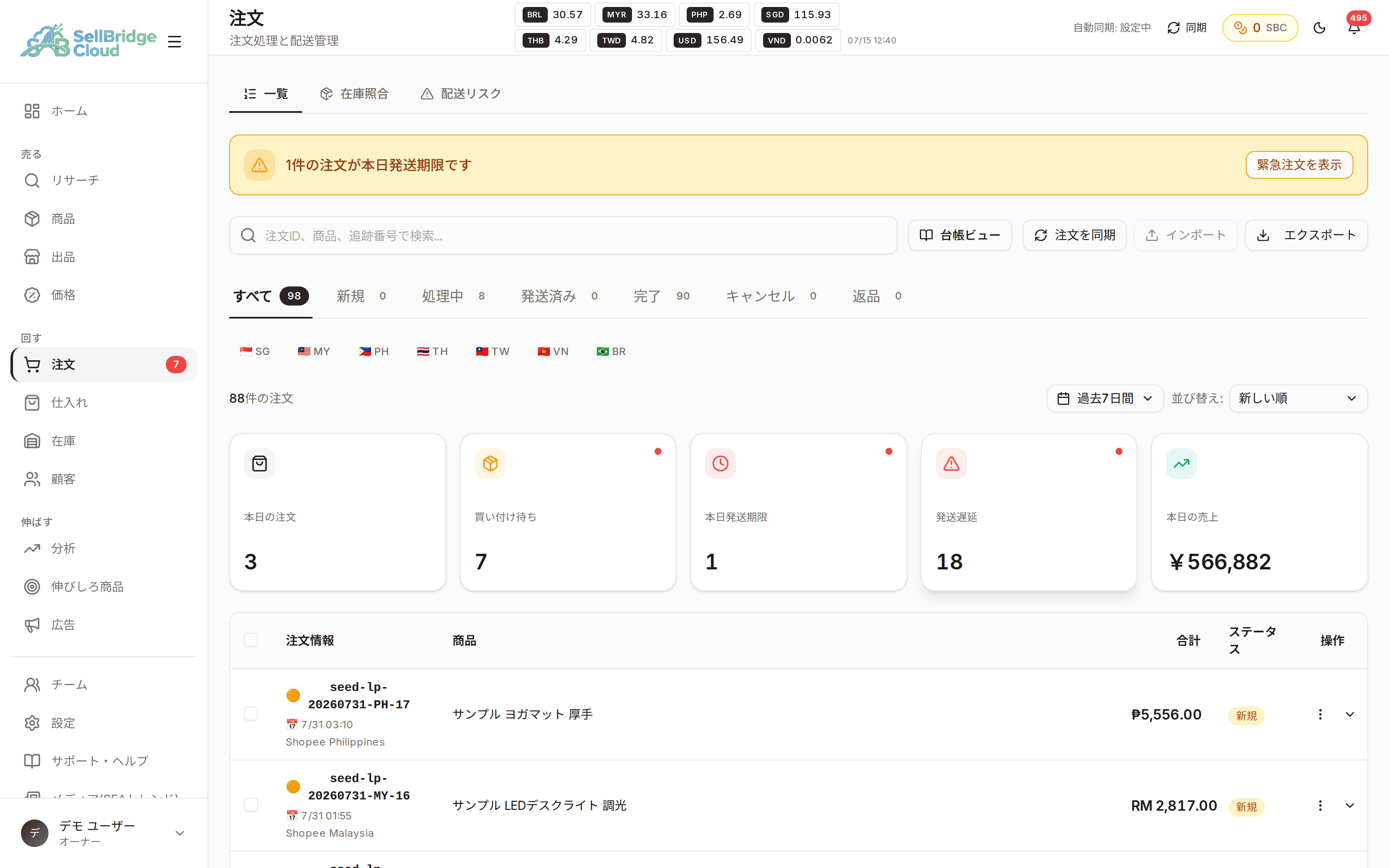
Task: Open サポート・ヘルプ in sidebar
Action: [104, 761]
